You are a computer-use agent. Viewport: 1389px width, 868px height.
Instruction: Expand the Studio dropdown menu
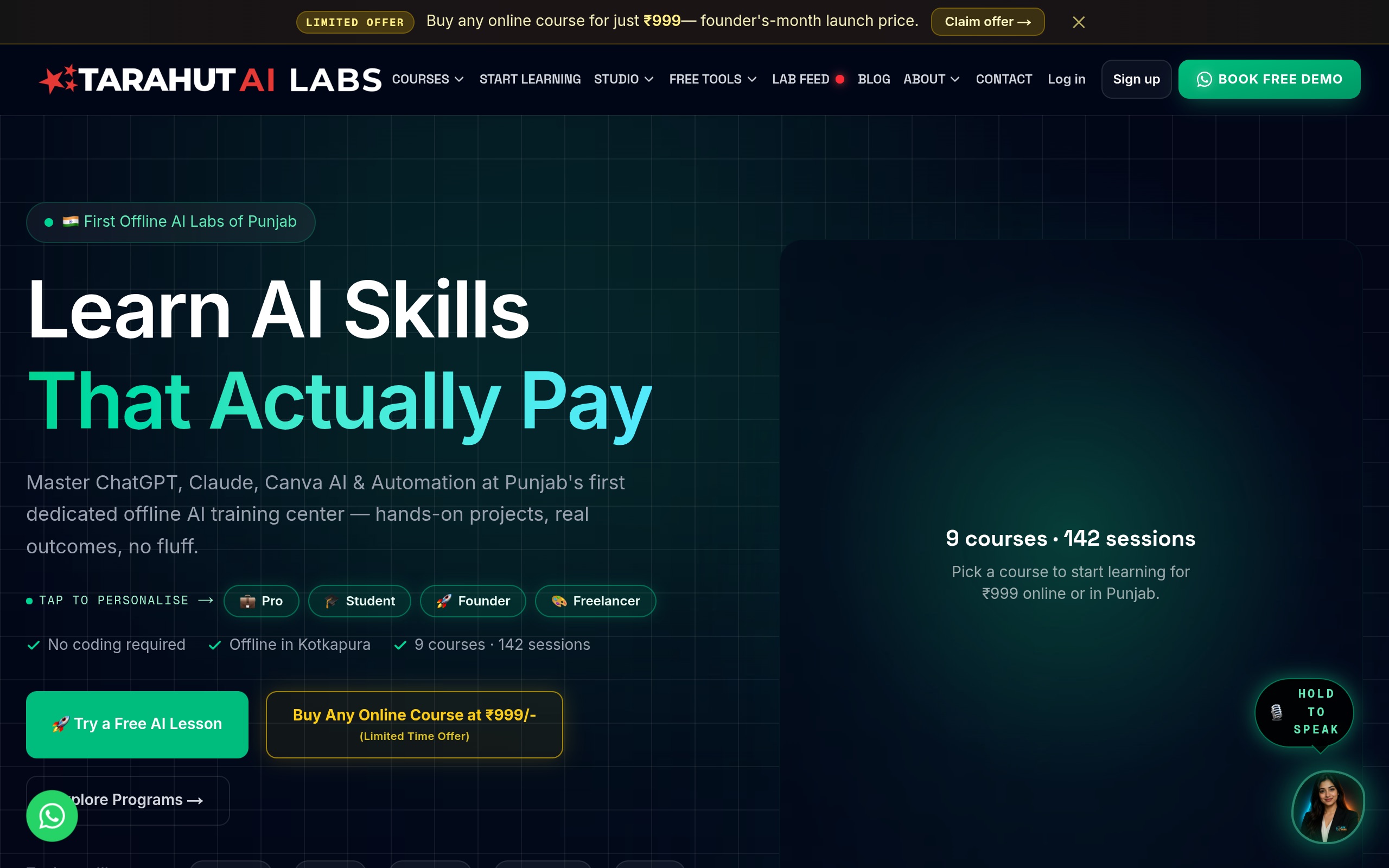click(x=623, y=79)
